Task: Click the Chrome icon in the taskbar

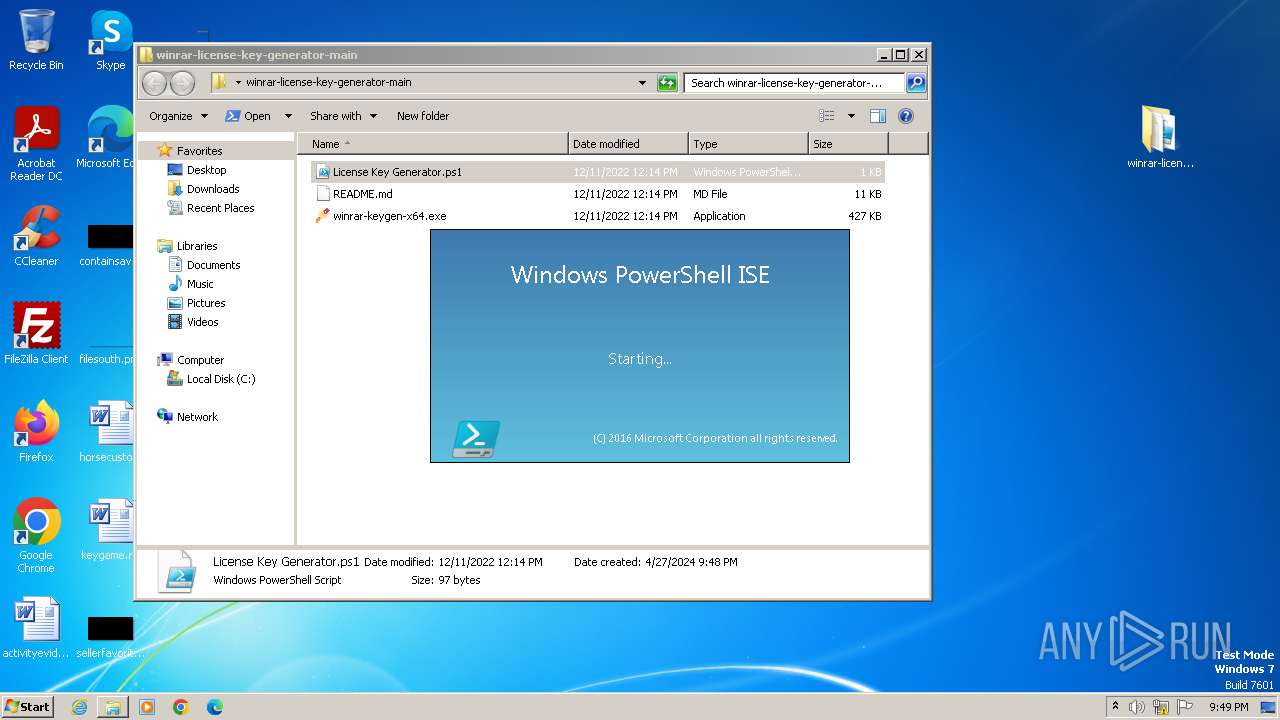Action: (x=181, y=707)
